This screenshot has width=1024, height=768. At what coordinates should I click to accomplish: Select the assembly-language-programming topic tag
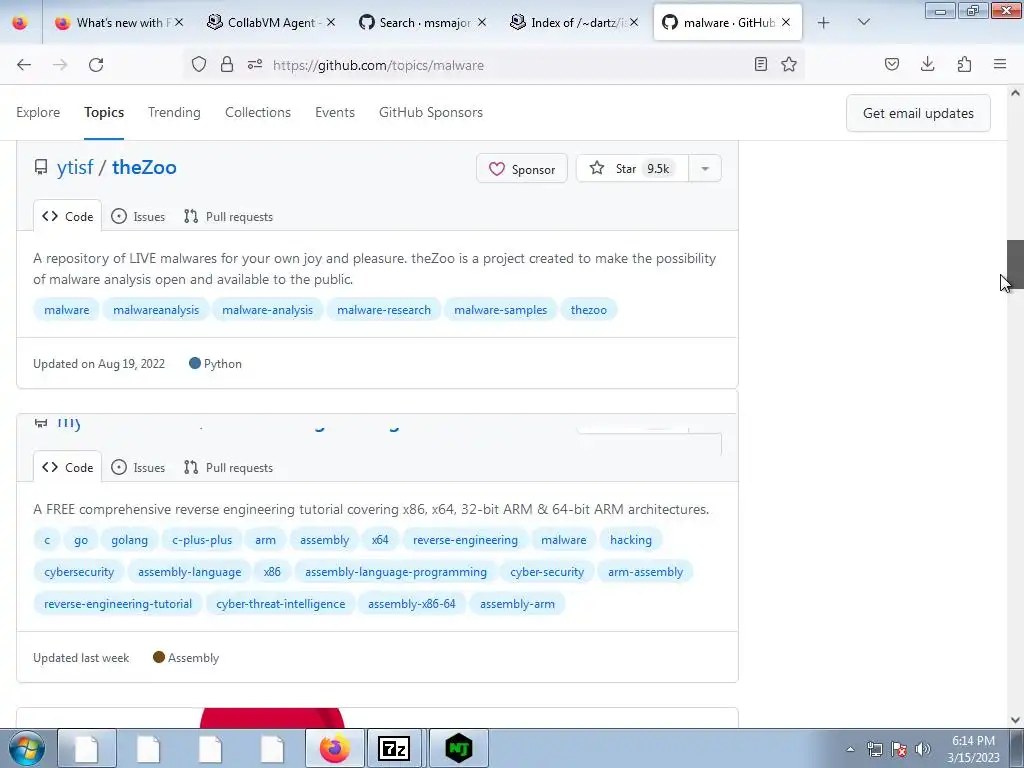click(396, 571)
